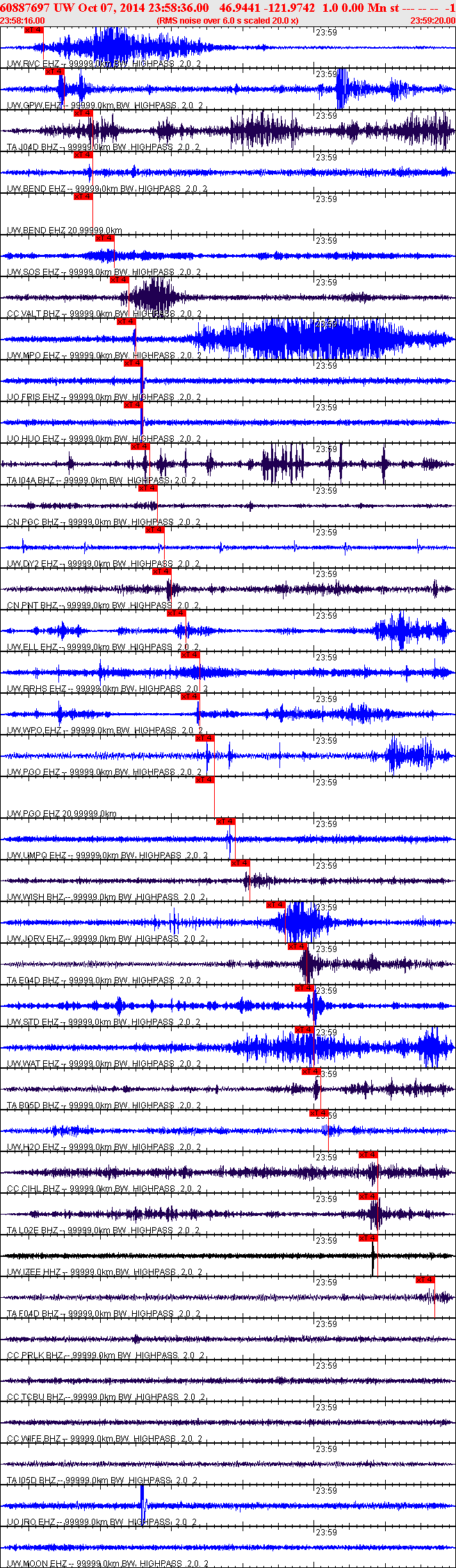Image resolution: width=456 pixels, height=1568 pixels.
Task: Select the UO.HUO EHZ station label
Action: 104,438
